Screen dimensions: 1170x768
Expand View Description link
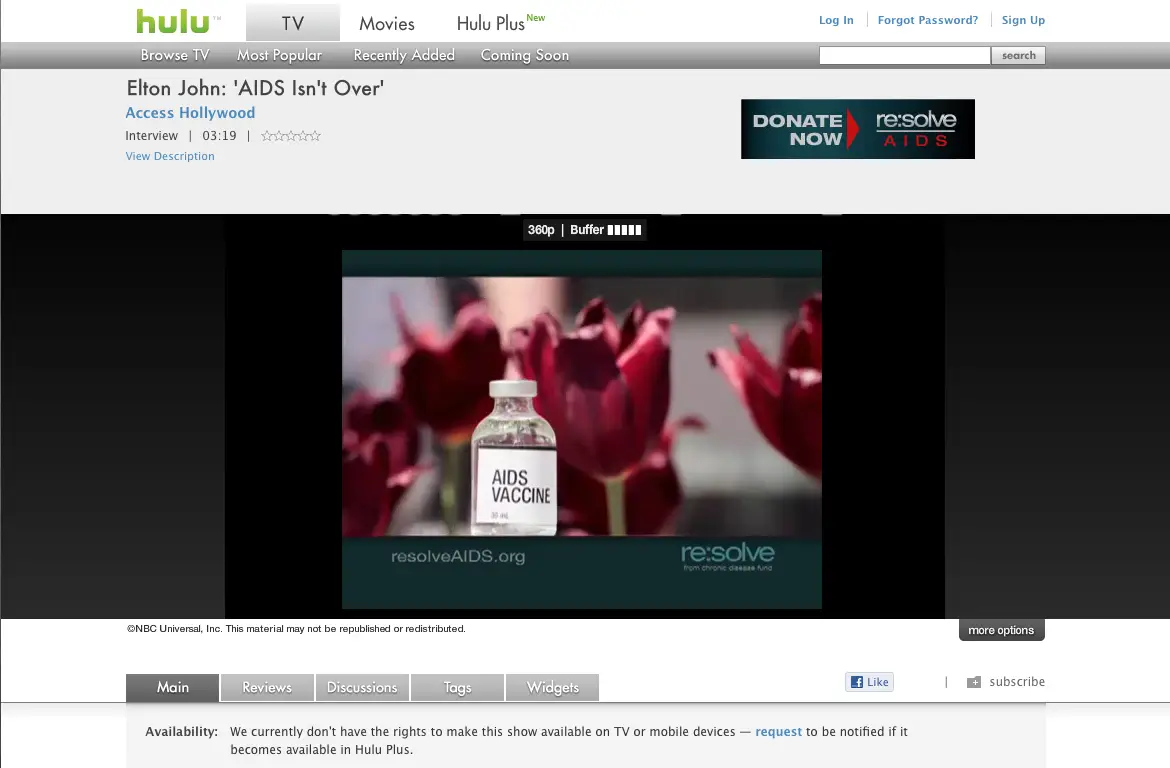pyautogui.click(x=170, y=156)
